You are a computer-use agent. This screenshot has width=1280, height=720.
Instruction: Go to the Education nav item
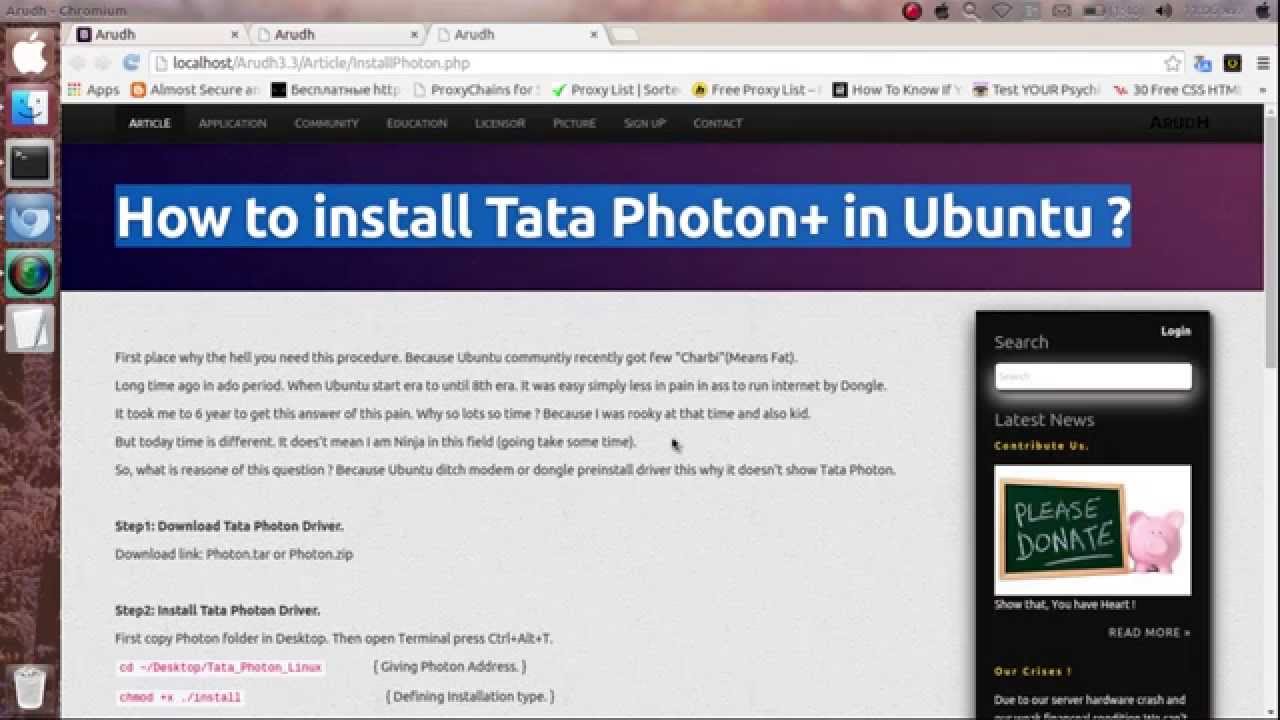coord(417,123)
